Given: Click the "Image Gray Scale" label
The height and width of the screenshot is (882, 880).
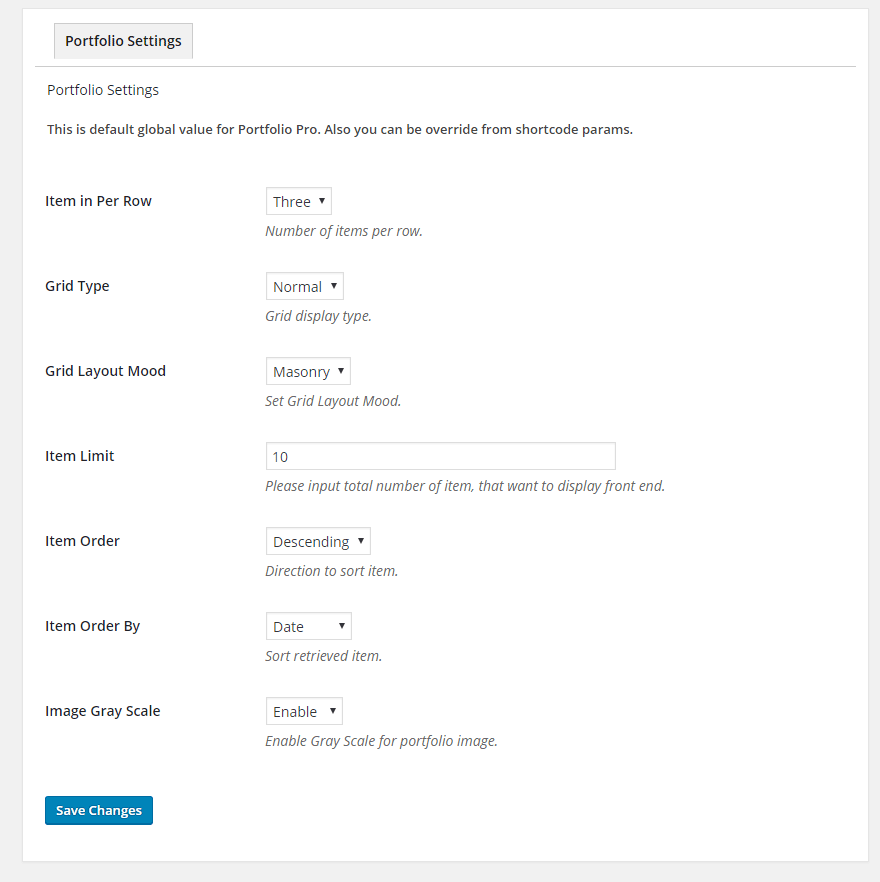Looking at the screenshot, I should [x=103, y=711].
